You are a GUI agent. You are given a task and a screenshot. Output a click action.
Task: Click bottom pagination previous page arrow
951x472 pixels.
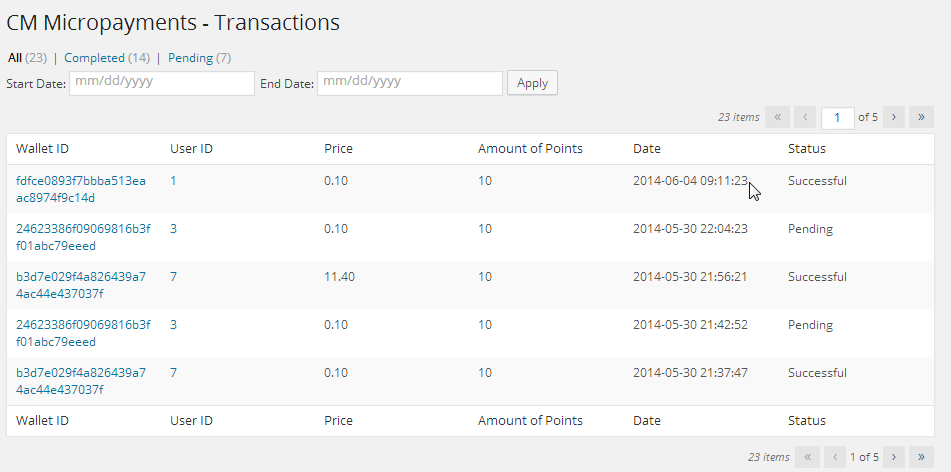click(x=835, y=457)
